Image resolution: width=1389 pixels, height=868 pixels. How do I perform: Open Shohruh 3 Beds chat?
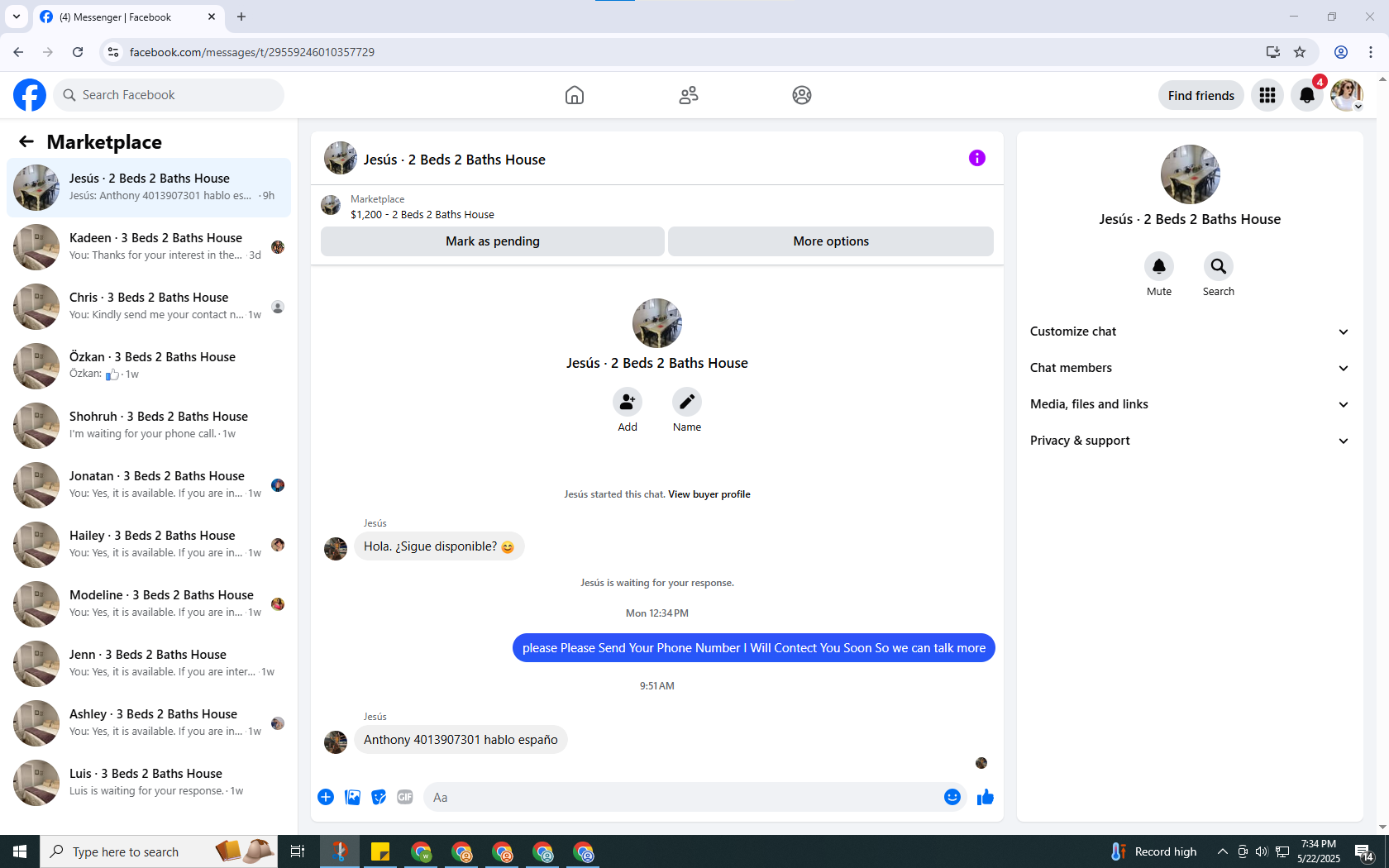tap(149, 426)
